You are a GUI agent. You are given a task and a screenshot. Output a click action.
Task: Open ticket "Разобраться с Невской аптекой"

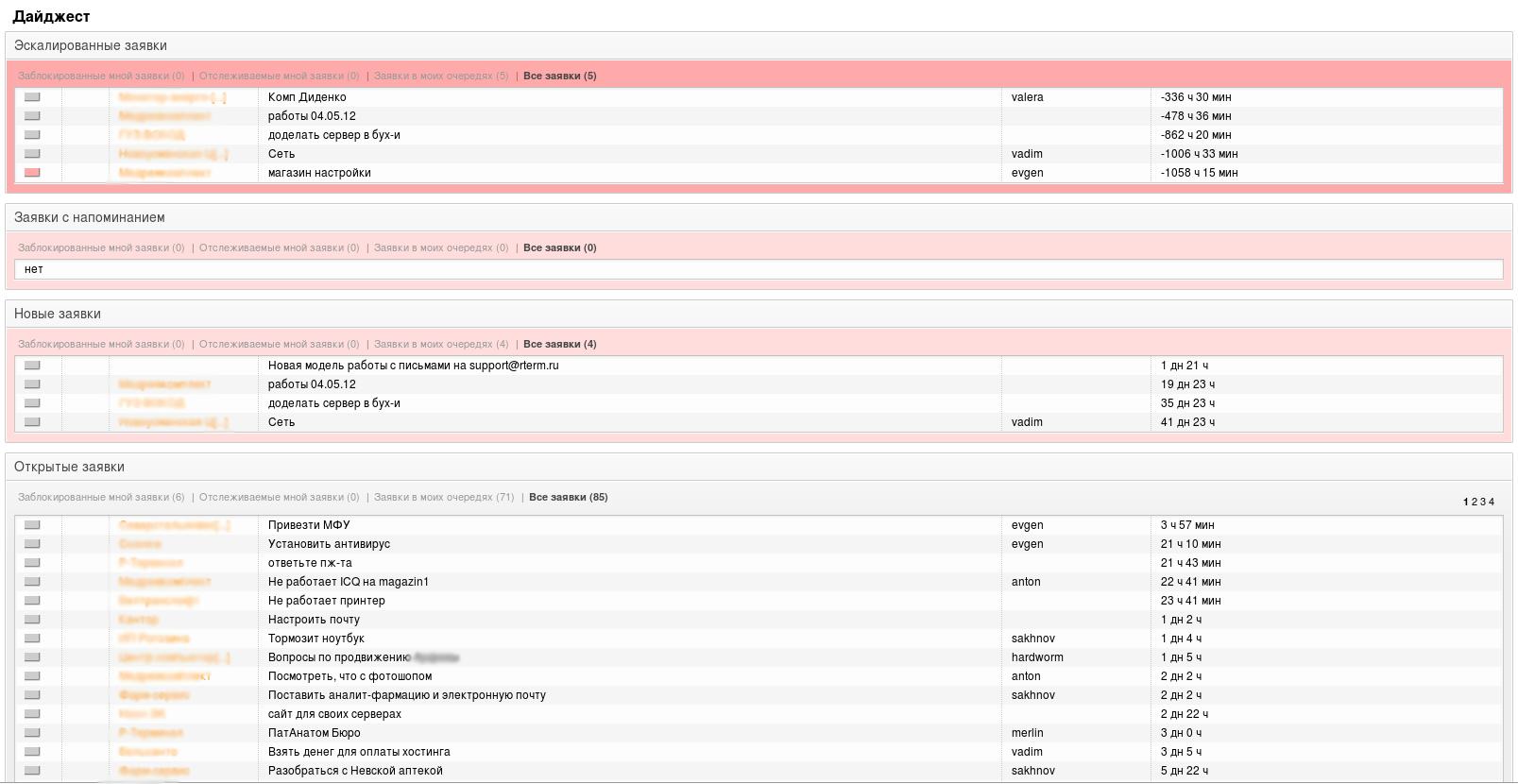pos(355,771)
